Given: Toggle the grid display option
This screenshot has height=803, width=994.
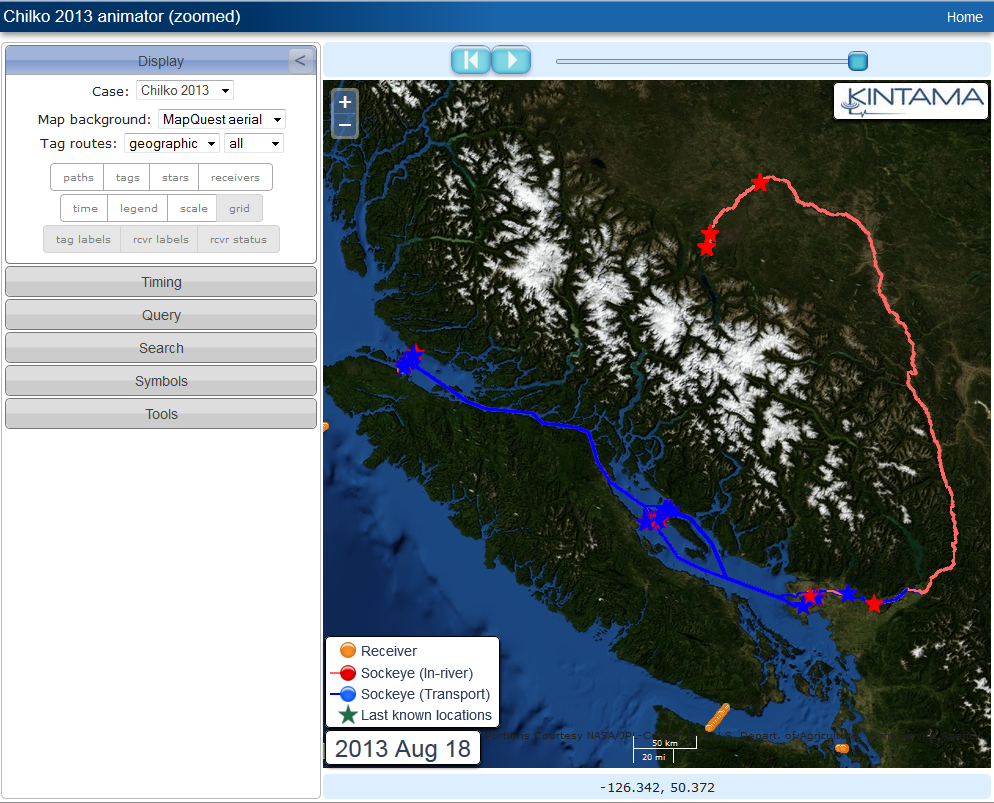Looking at the screenshot, I should 239,208.
